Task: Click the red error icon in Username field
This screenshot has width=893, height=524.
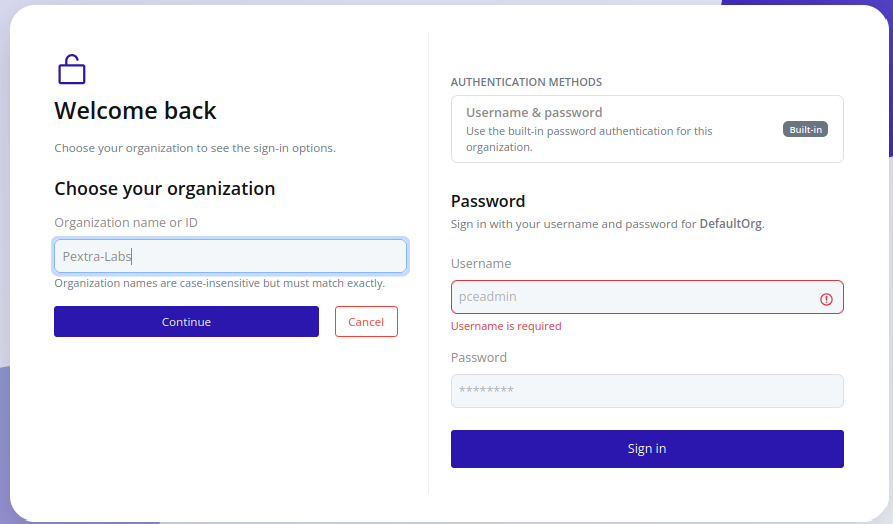Action: [826, 298]
